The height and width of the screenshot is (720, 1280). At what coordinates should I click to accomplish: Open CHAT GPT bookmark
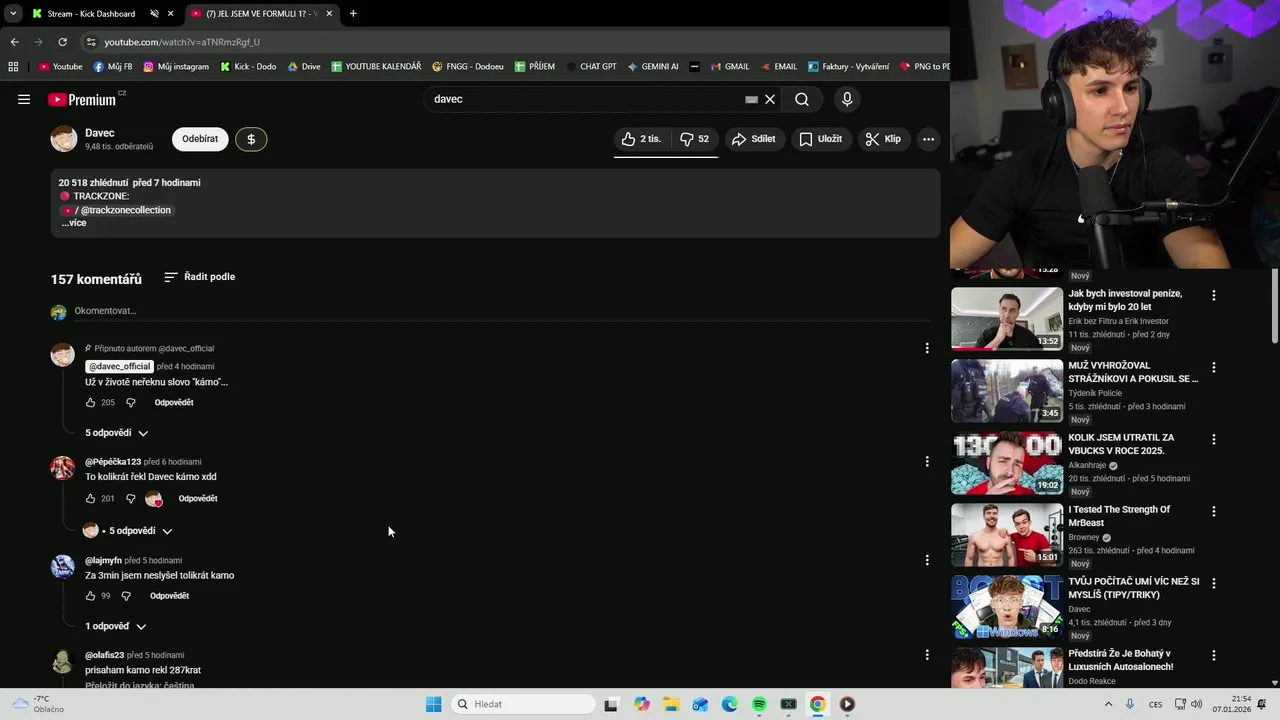point(591,67)
